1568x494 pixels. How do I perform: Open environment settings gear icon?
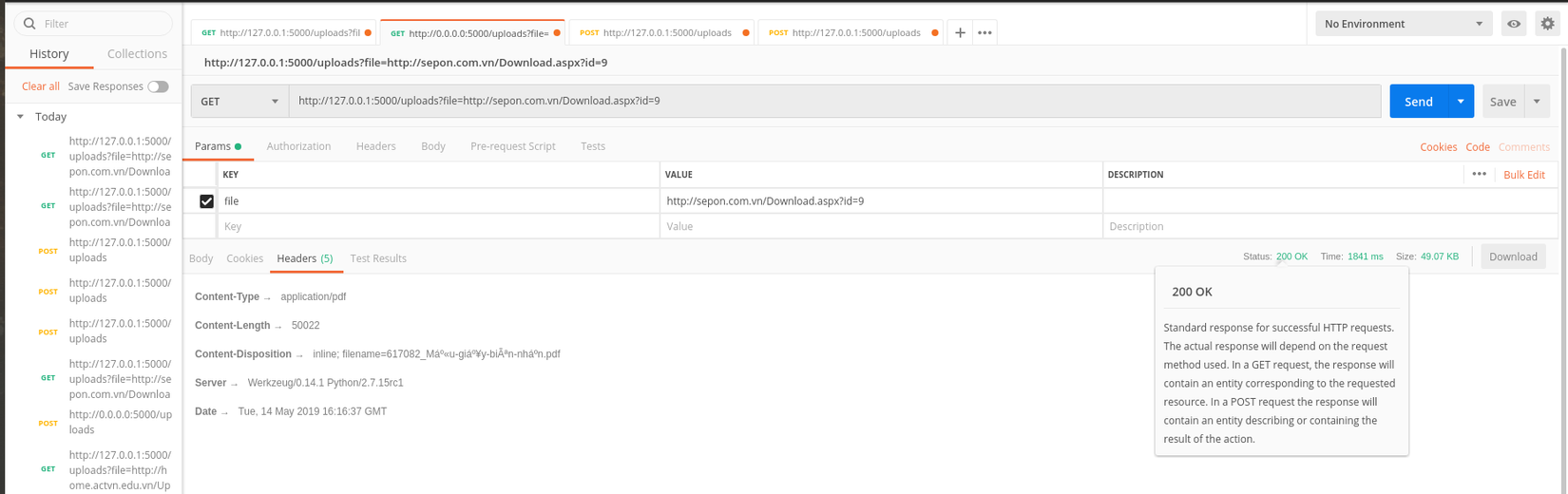[1547, 24]
